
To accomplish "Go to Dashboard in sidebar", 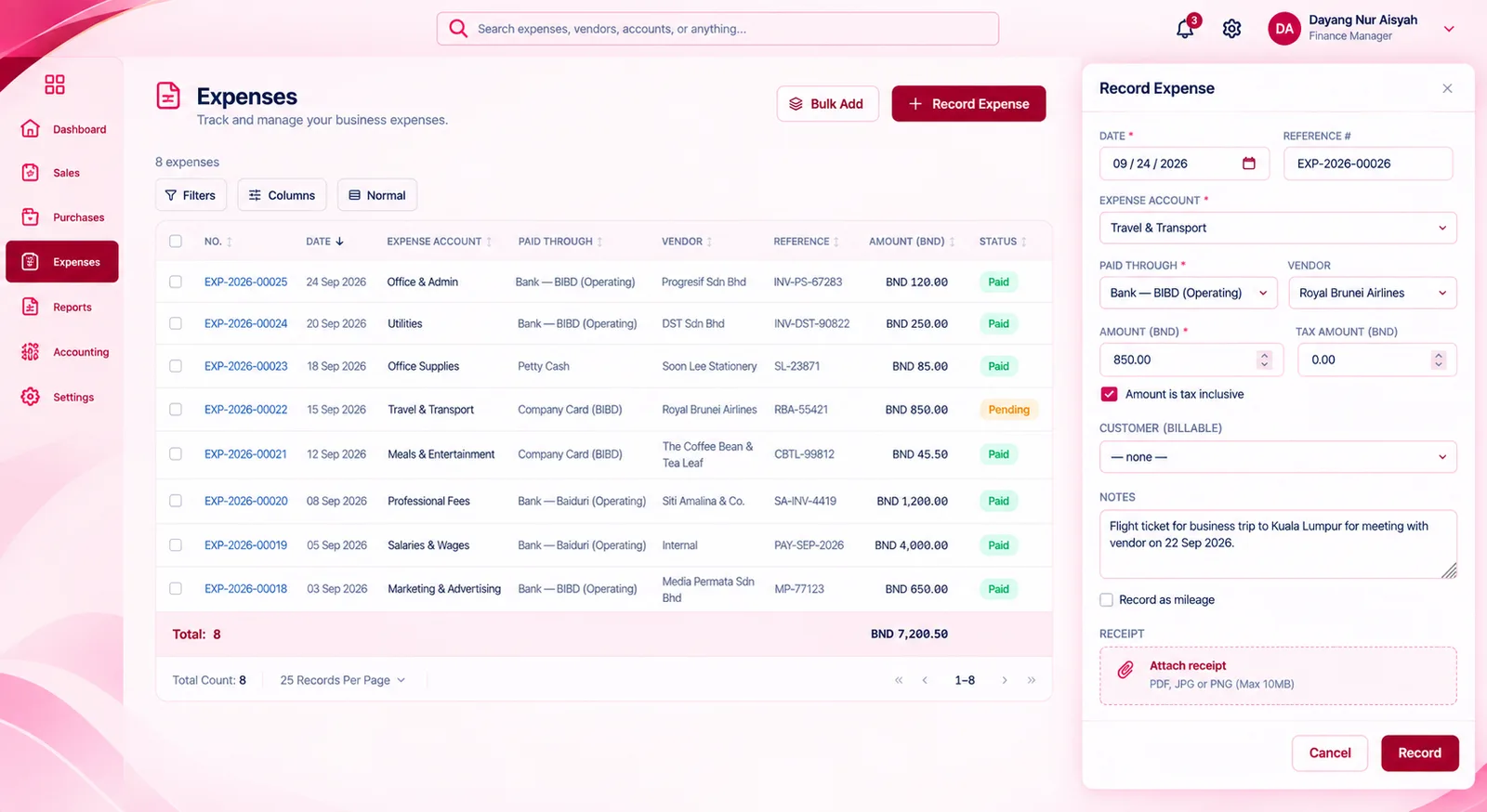I will coord(63,129).
